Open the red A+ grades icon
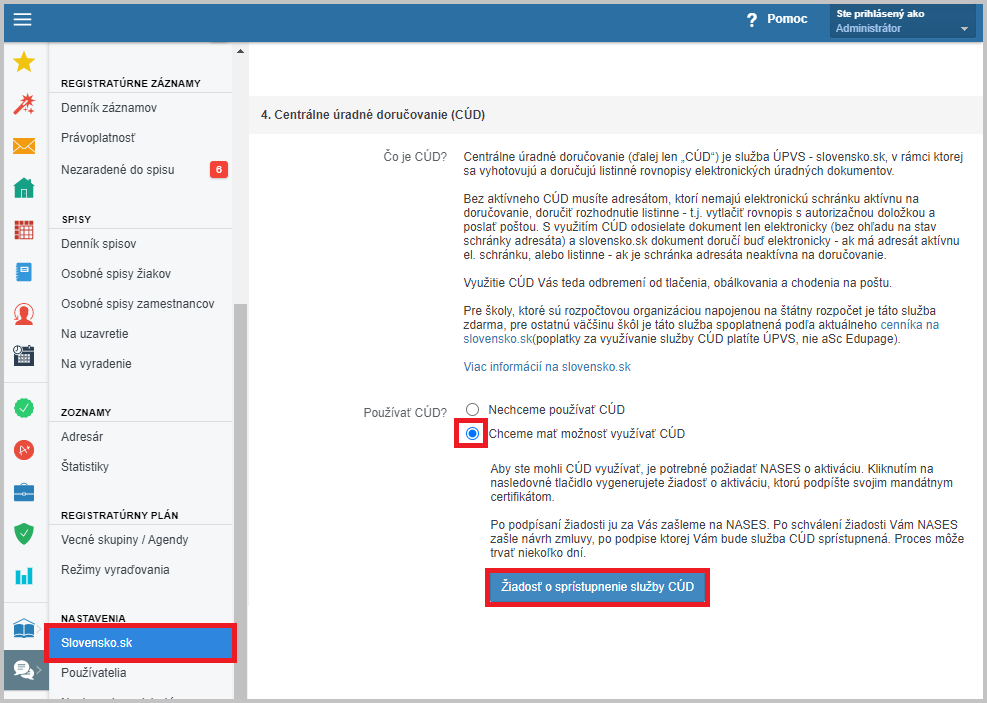This screenshot has height=703, width=987. click(x=24, y=450)
